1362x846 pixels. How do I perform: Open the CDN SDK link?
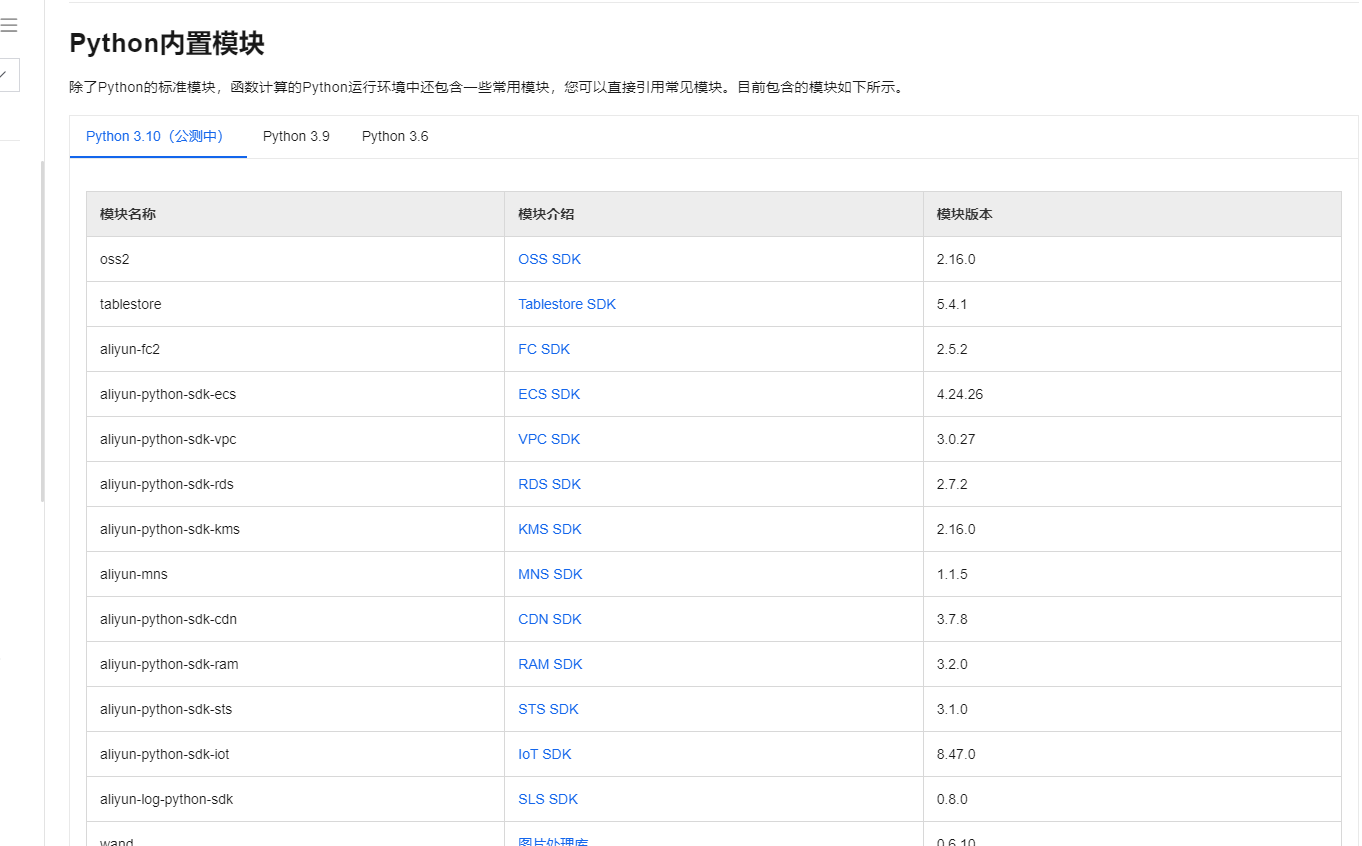point(550,619)
